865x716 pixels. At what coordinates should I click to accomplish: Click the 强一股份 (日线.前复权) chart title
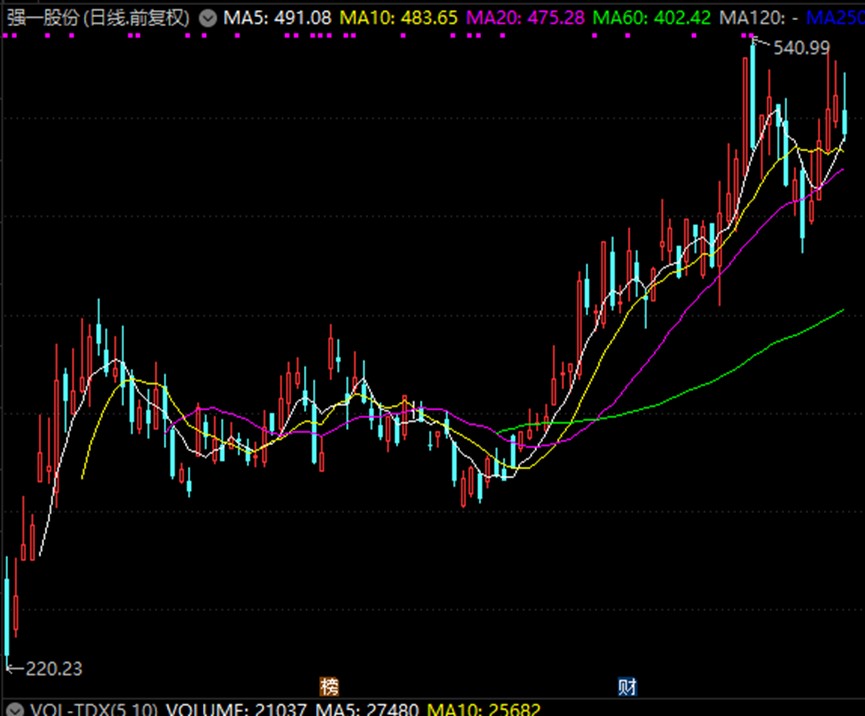tap(98, 18)
